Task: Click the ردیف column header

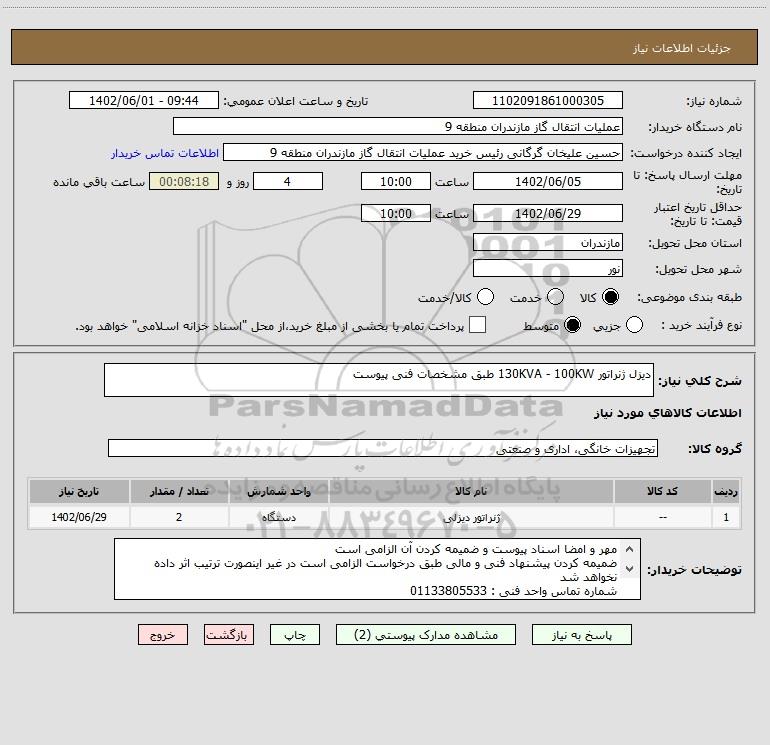Action: click(x=726, y=491)
